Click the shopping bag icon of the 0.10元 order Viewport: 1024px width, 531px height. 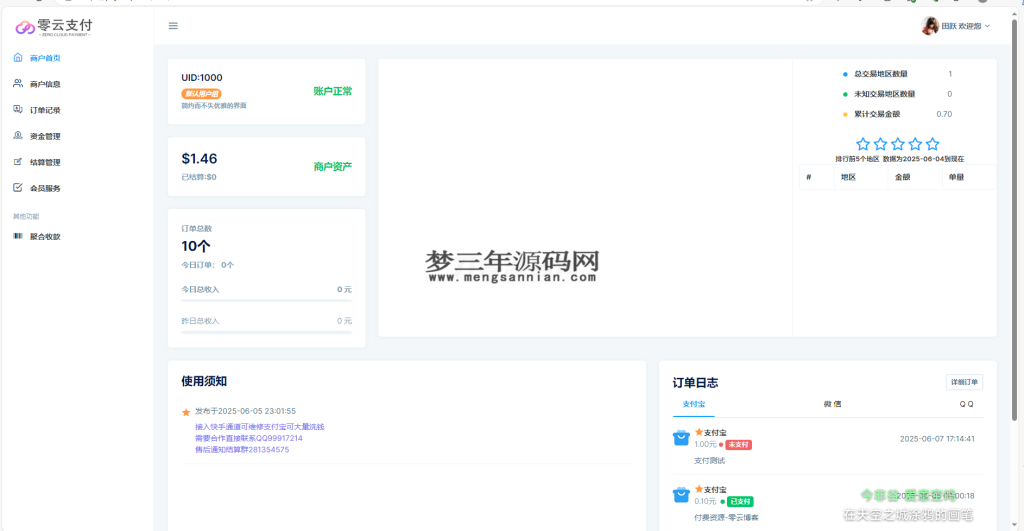coord(681,494)
